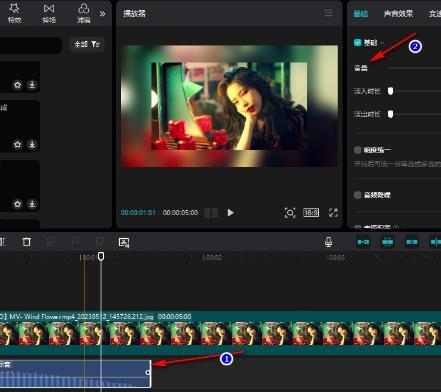Favorite the first material card with star icon
The height and width of the screenshot is (392, 441).
17,85
